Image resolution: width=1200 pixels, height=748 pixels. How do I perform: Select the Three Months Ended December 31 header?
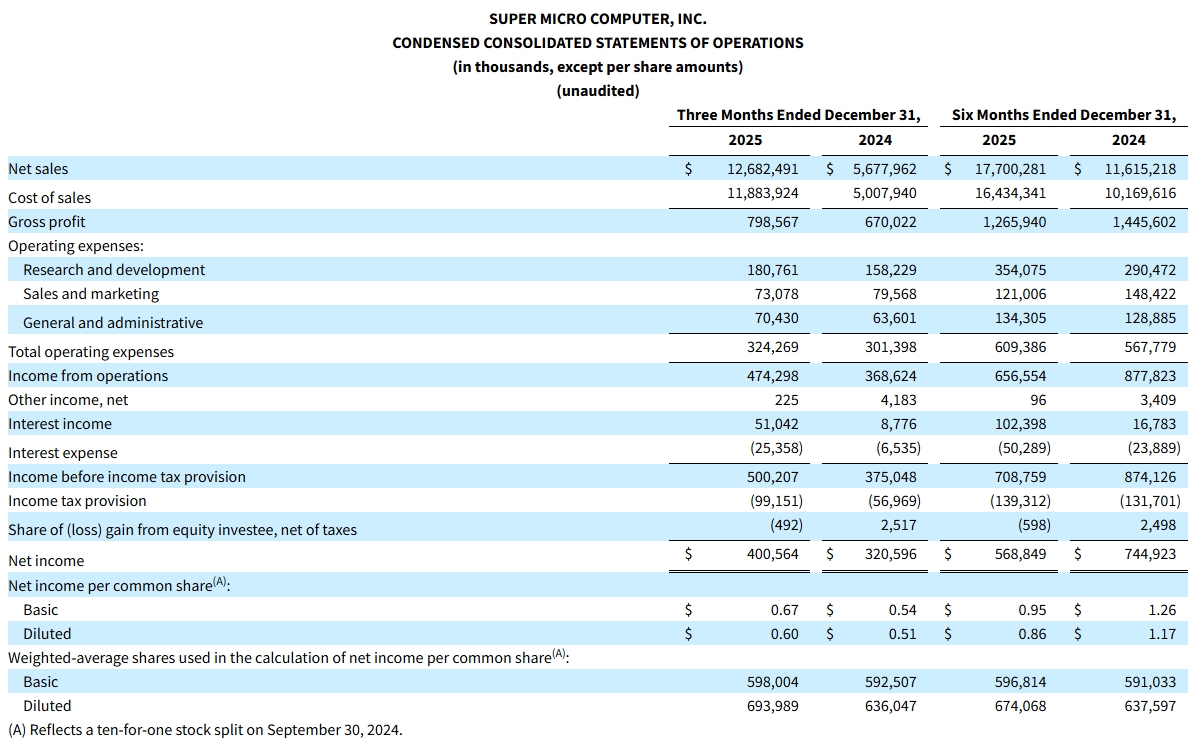pos(798,115)
